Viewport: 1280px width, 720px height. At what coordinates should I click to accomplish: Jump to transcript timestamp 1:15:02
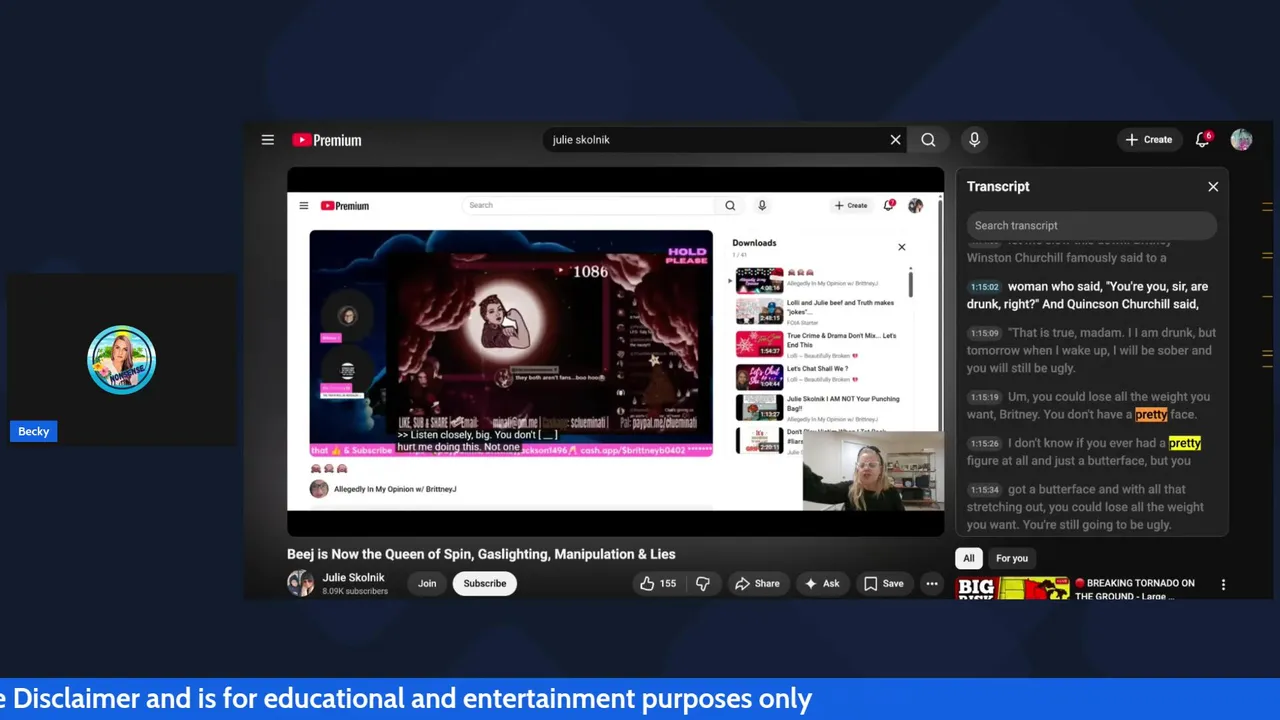pyautogui.click(x=985, y=287)
